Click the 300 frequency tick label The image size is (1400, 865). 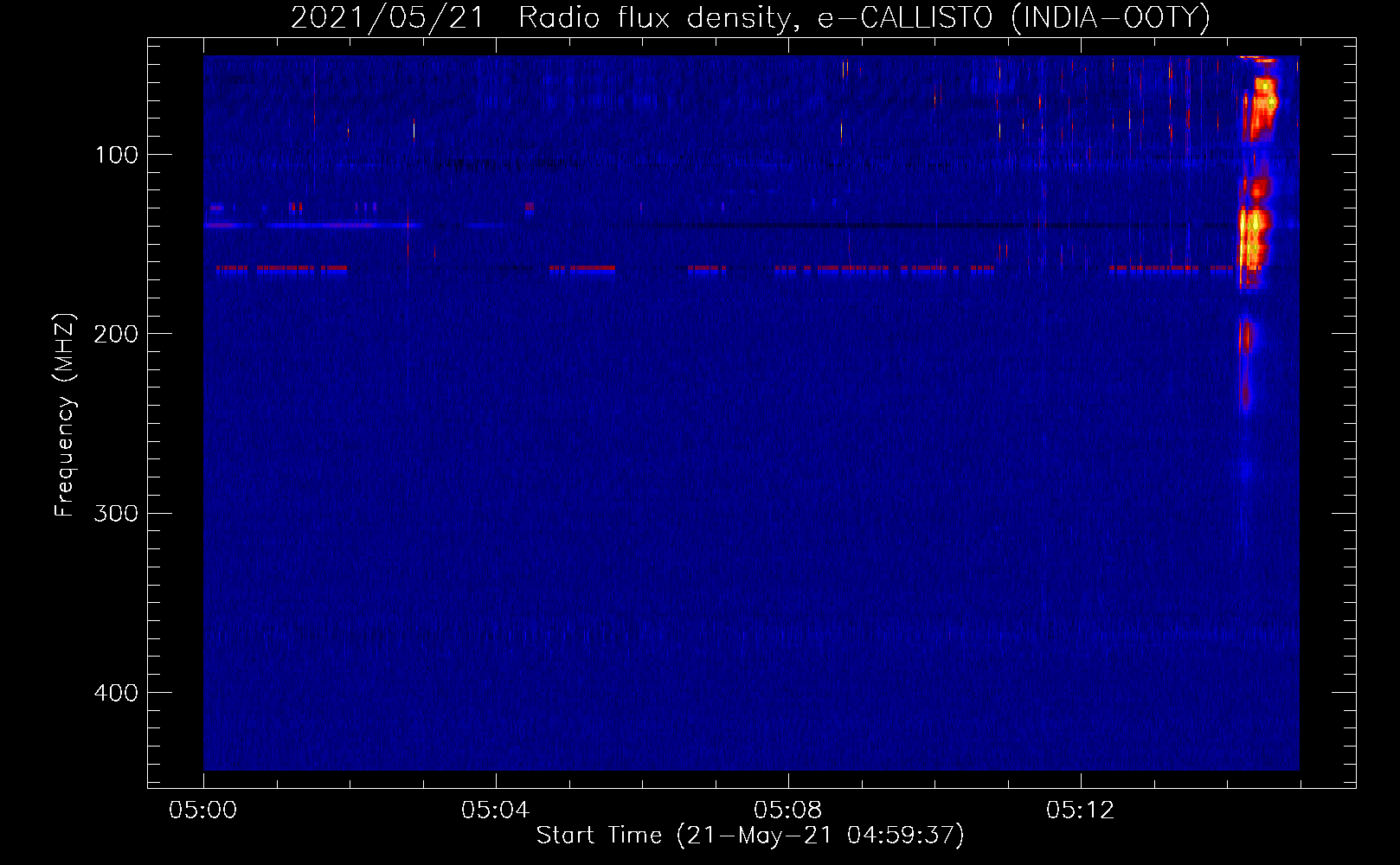pos(117,514)
